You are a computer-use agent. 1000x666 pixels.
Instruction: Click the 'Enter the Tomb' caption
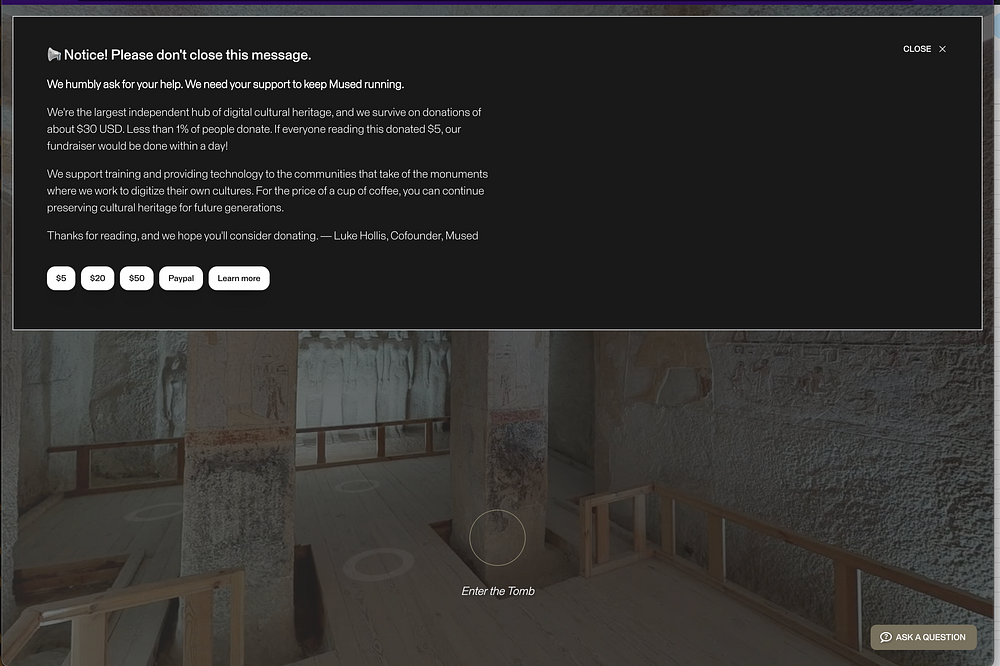tap(498, 591)
